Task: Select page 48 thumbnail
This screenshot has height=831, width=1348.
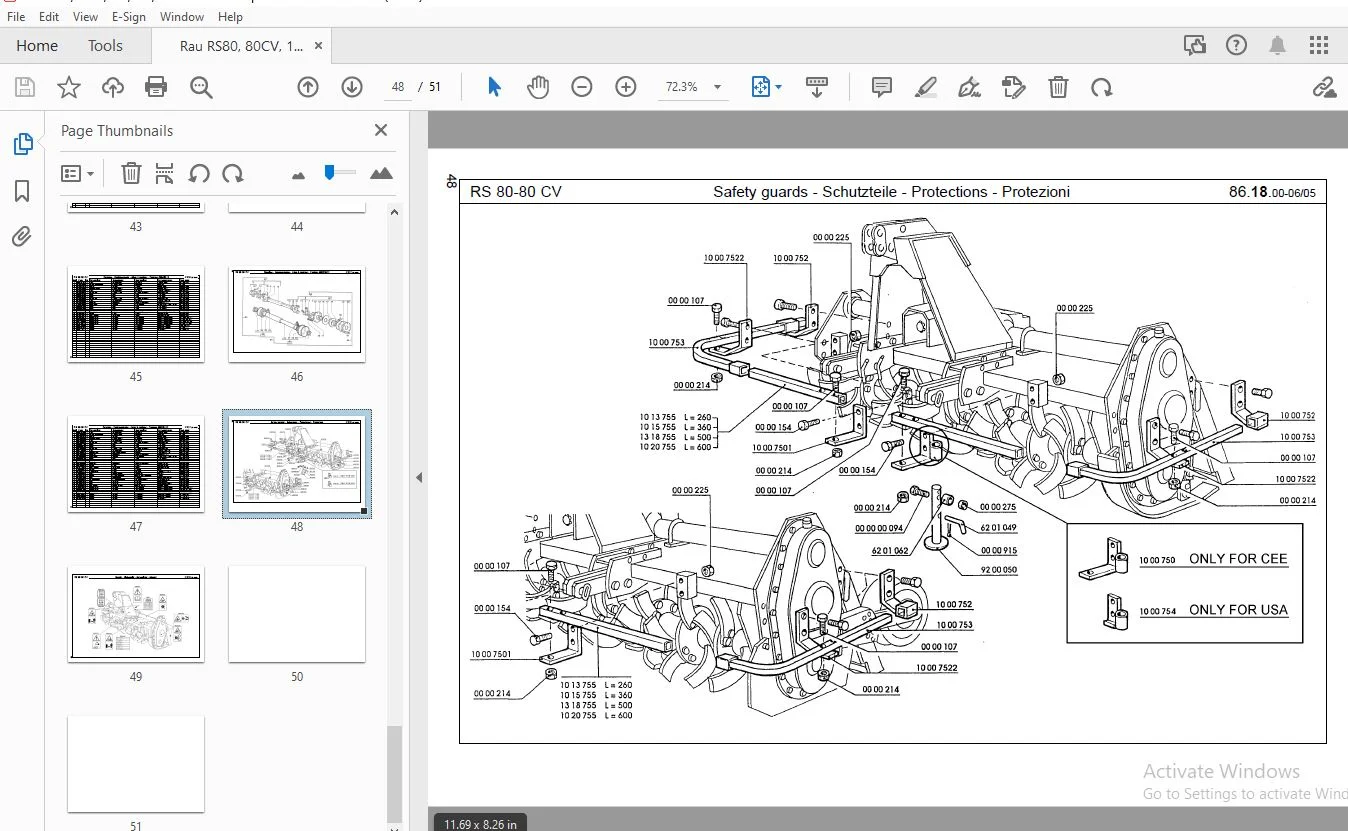Action: [x=297, y=464]
